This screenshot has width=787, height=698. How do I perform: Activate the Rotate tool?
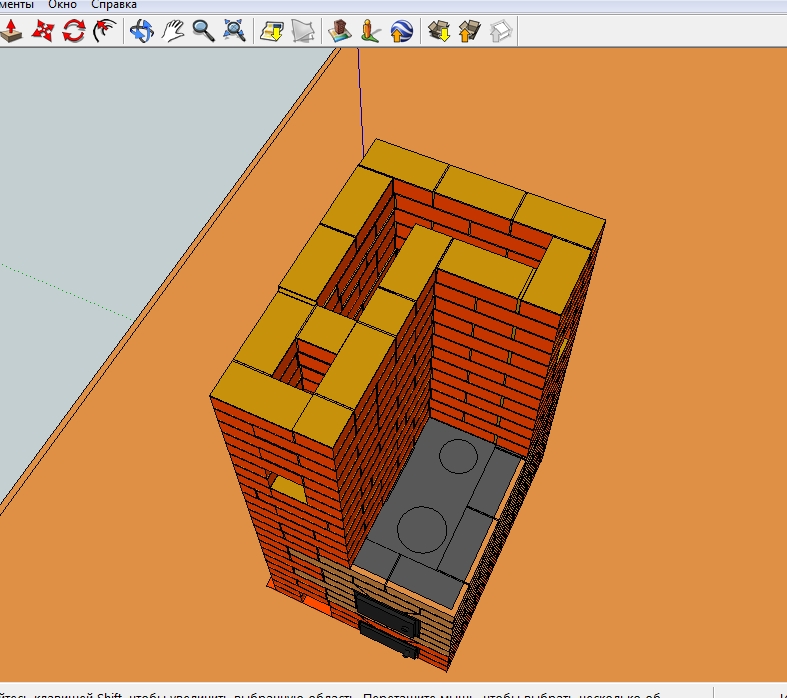tap(73, 31)
